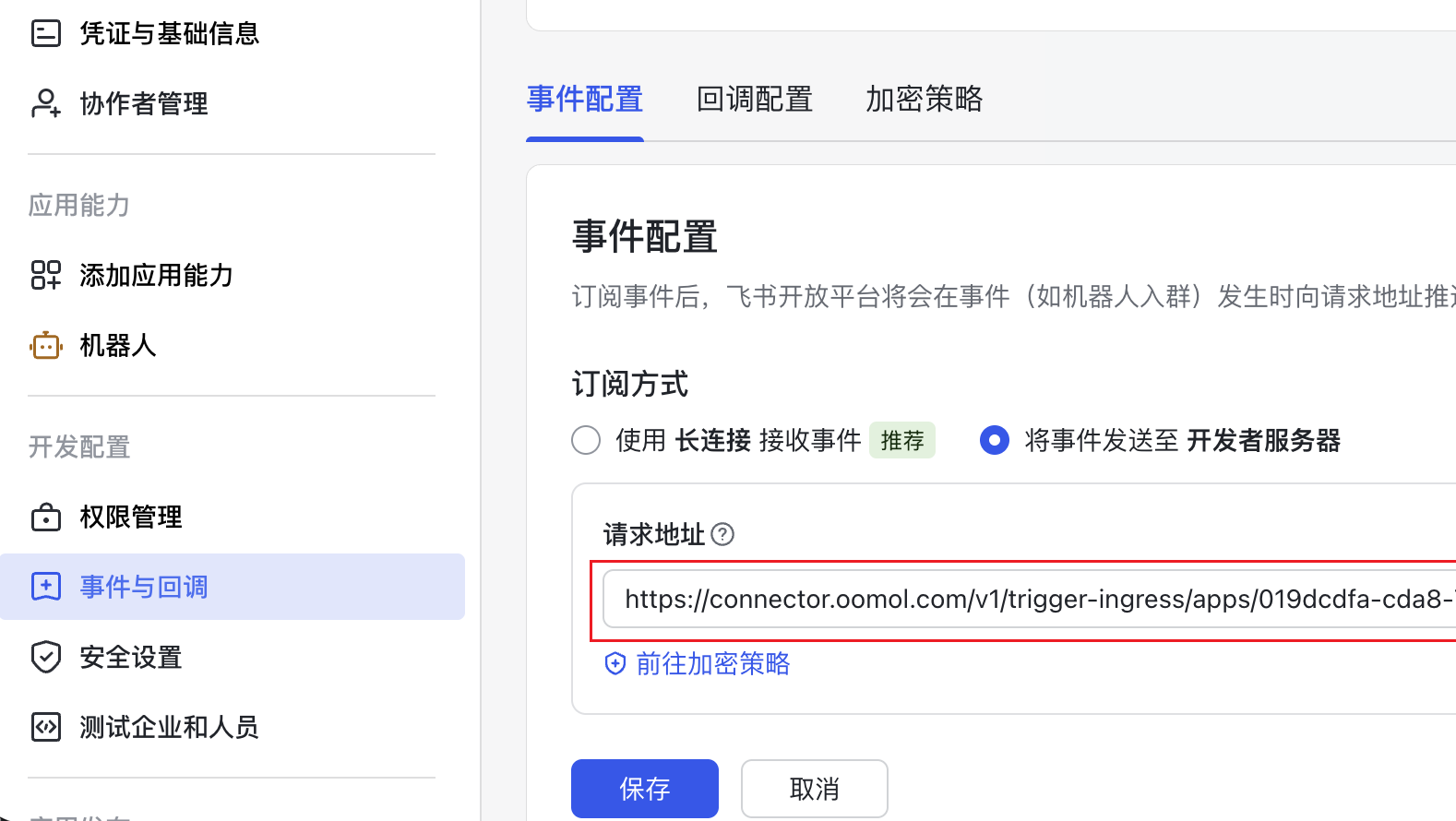The height and width of the screenshot is (821, 1456).
Task: Open 安全设置 via shield icon
Action: click(46, 656)
